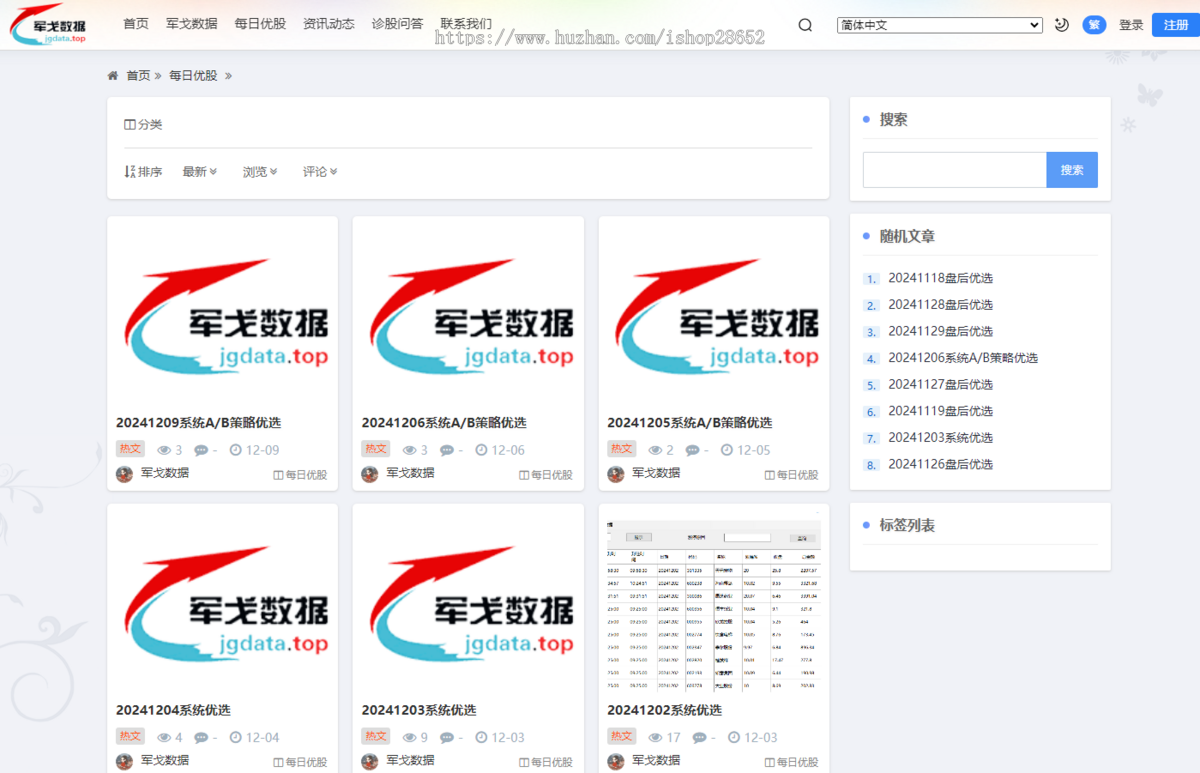The image size is (1200, 773).
Task: Click 每日优股 in the breadcrumb
Action: click(x=193, y=75)
